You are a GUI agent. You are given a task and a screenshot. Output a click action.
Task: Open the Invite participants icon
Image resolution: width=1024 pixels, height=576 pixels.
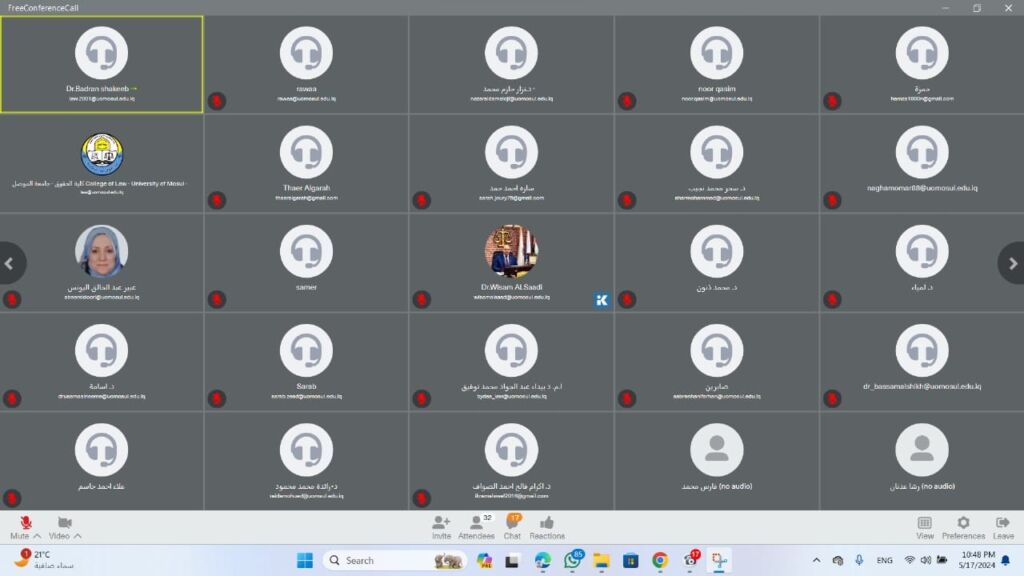coord(441,523)
